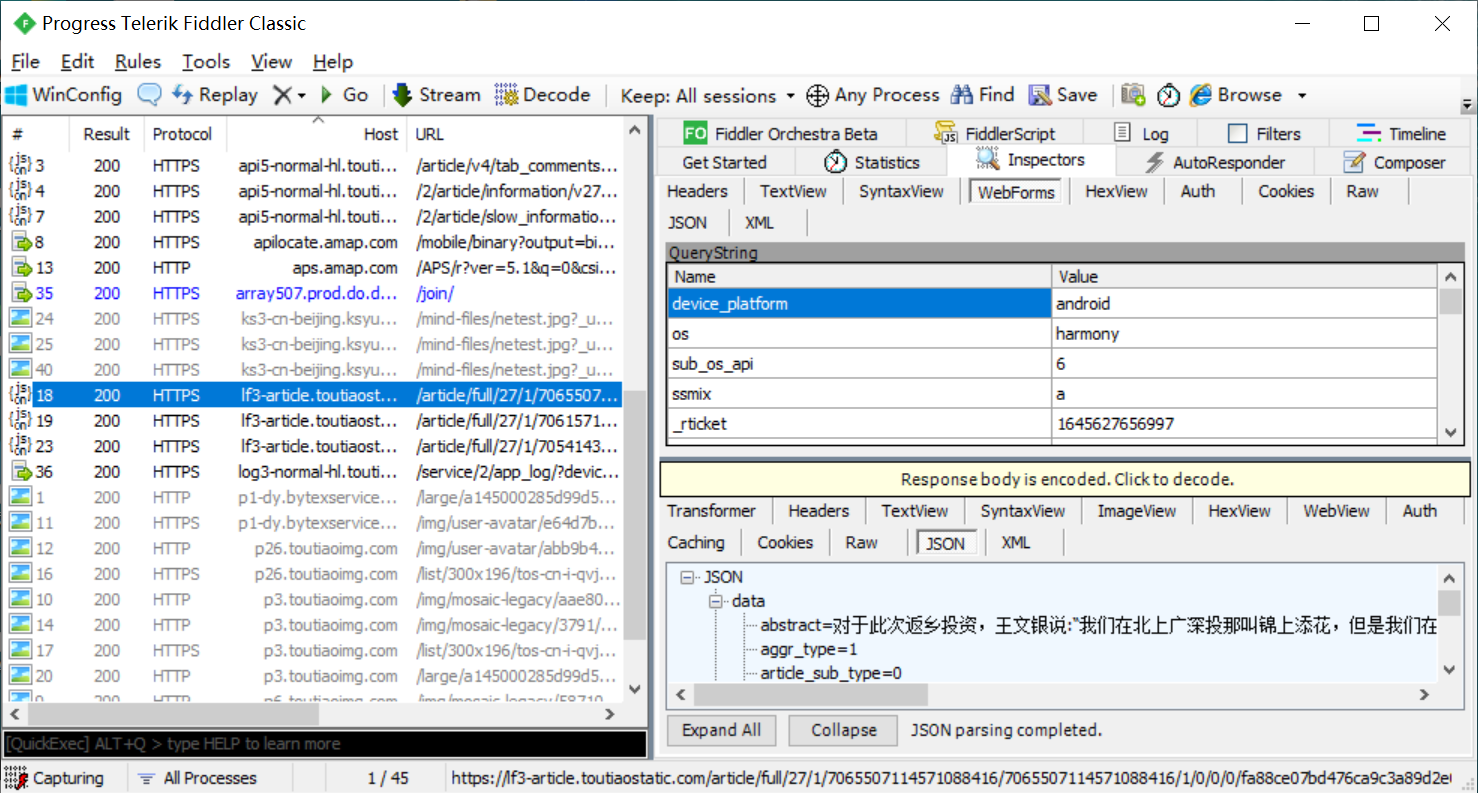
Task: Add a session comment with the bubble icon
Action: click(148, 94)
